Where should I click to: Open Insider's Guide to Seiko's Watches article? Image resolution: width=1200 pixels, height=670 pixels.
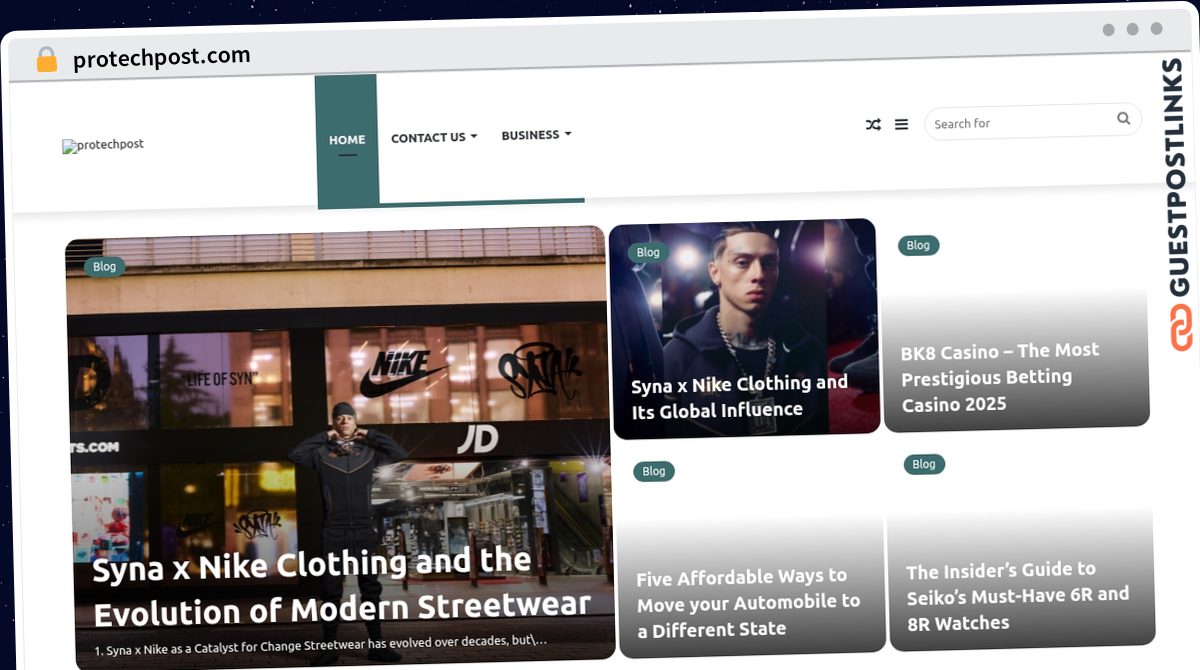[1017, 596]
